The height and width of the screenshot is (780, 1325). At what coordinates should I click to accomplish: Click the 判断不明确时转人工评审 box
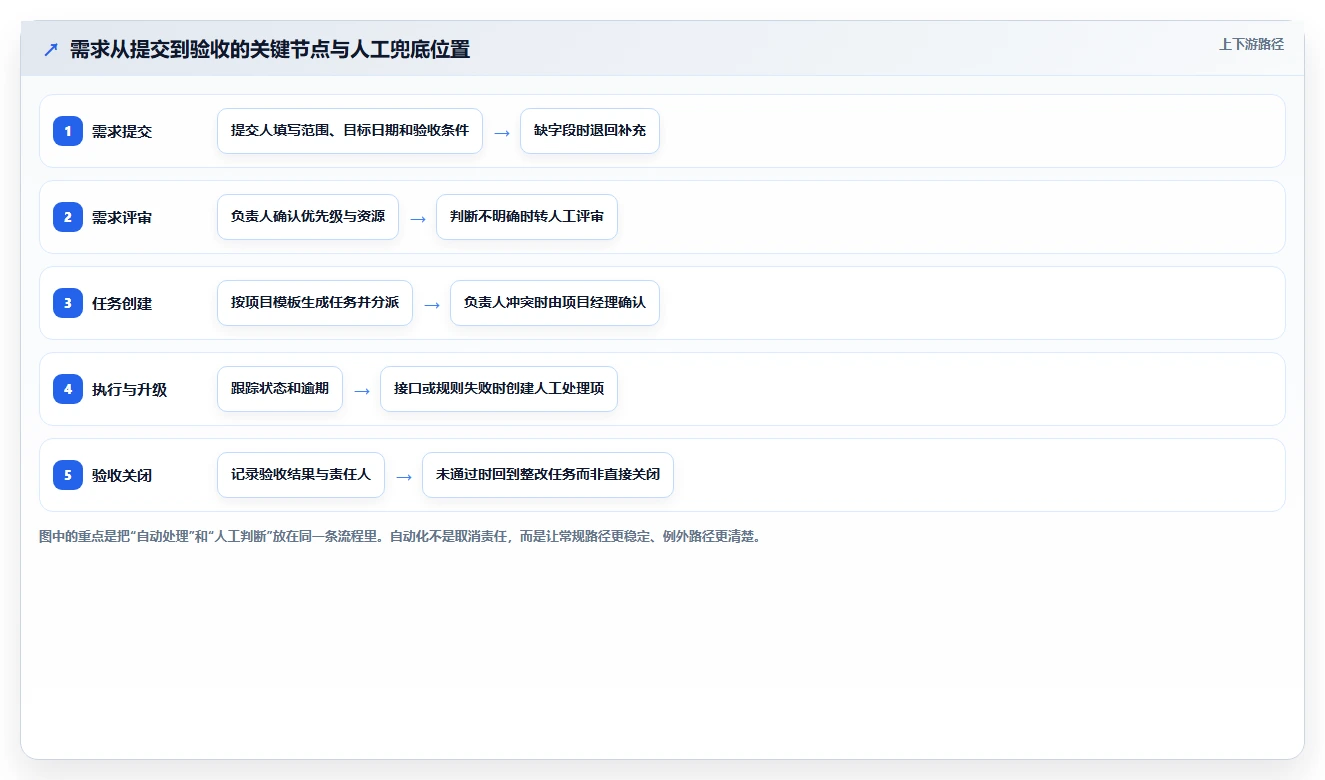click(527, 217)
